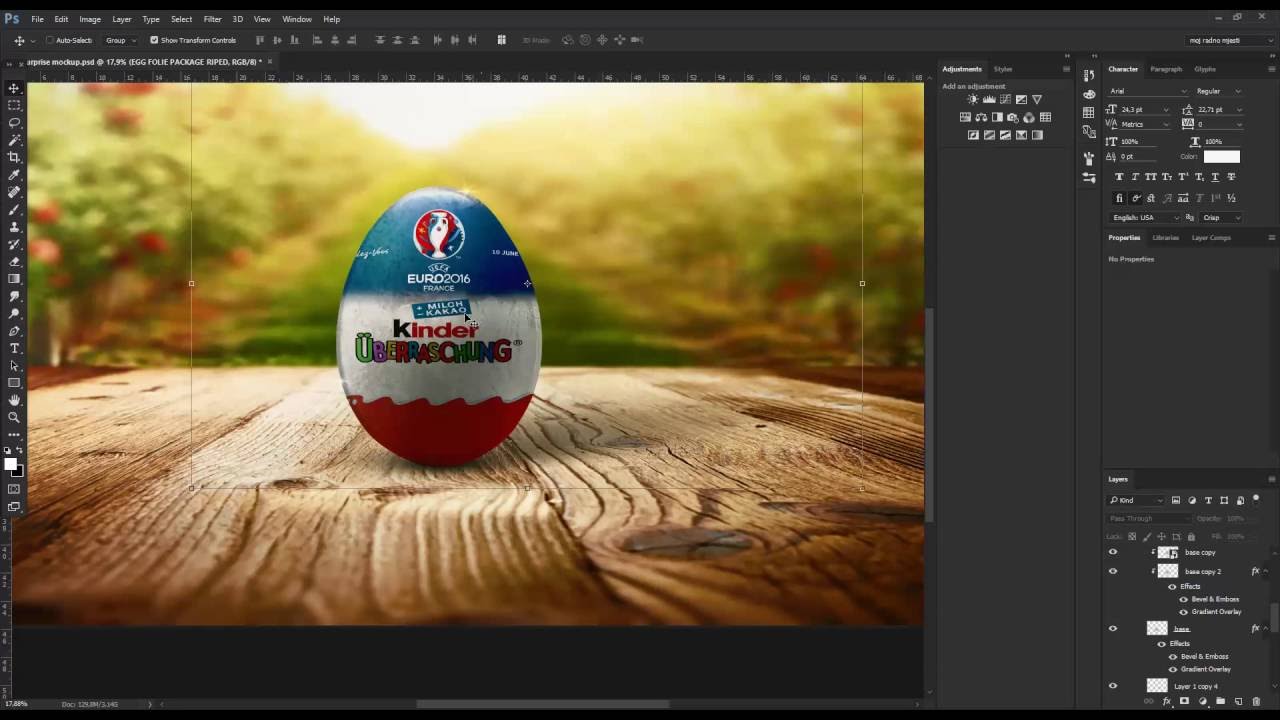This screenshot has height=720, width=1280.
Task: Select the Pen tool
Action: coord(14,331)
